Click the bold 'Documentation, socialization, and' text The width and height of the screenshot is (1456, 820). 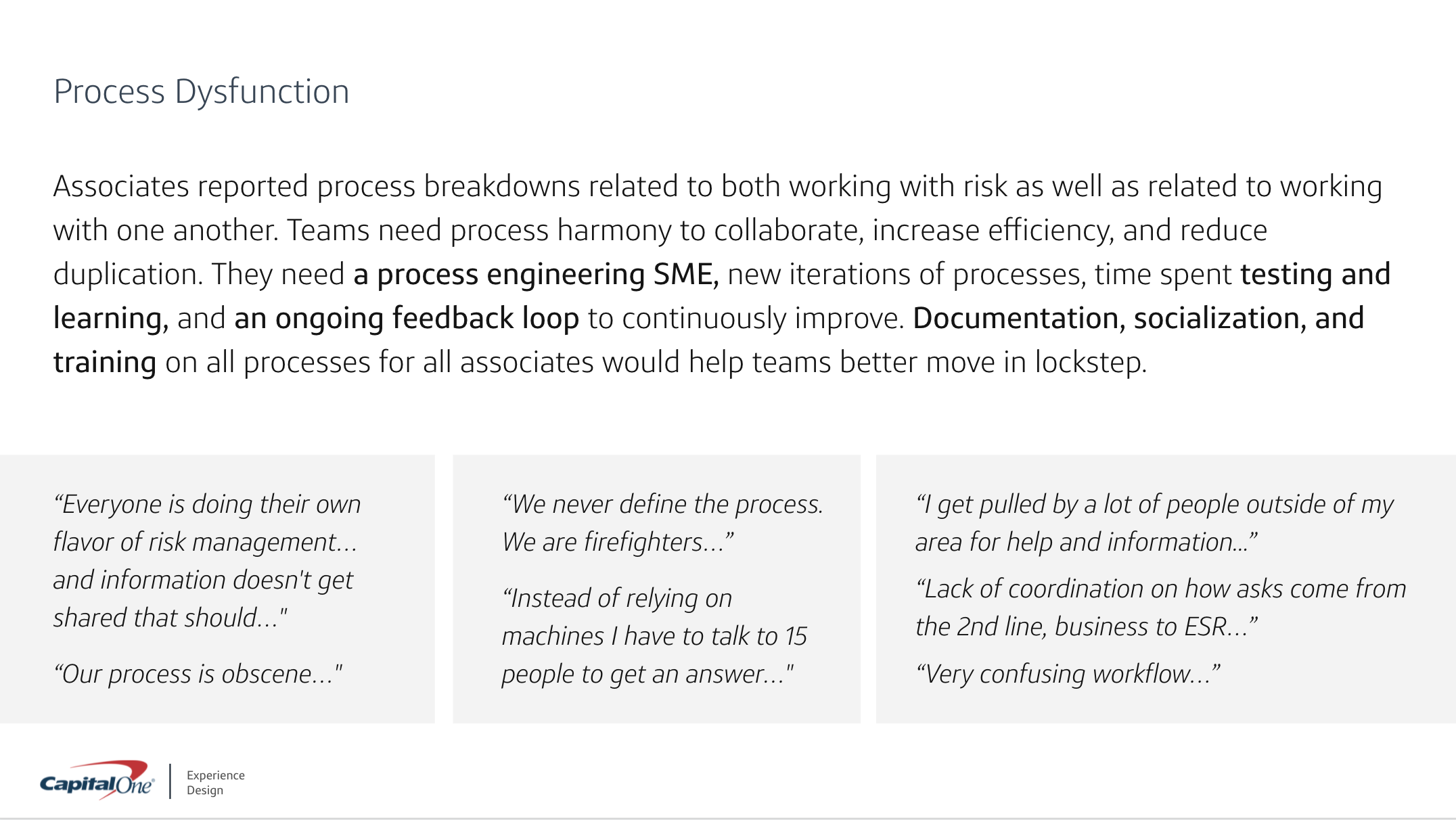coord(1138,318)
